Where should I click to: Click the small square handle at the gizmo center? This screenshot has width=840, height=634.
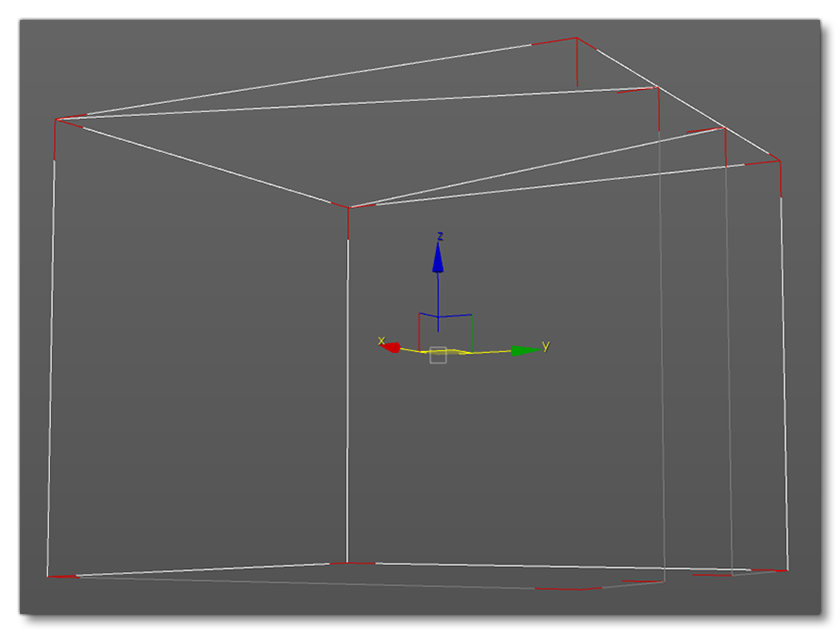click(x=438, y=352)
